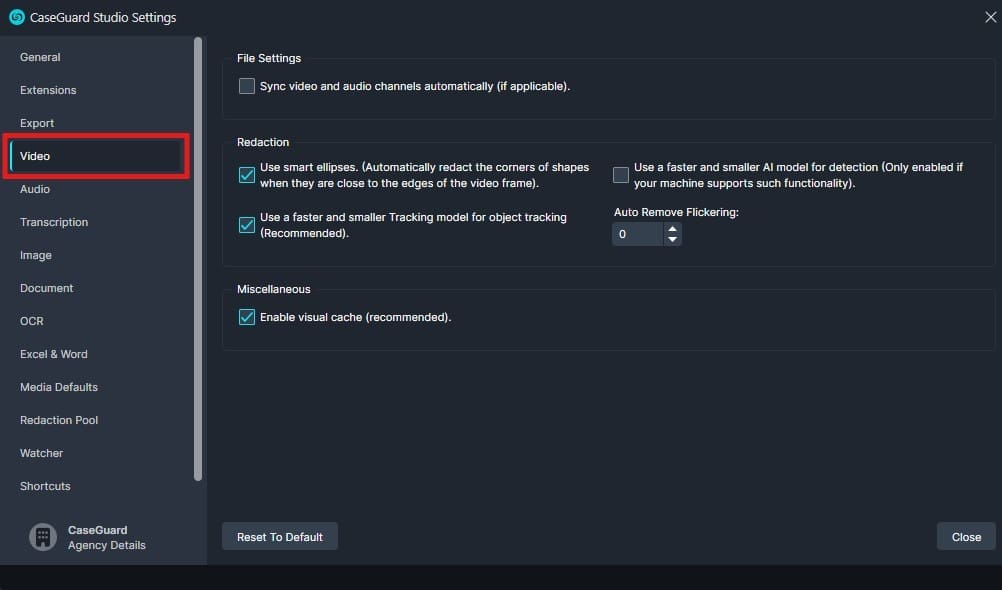Go to Transcription settings

54,222
